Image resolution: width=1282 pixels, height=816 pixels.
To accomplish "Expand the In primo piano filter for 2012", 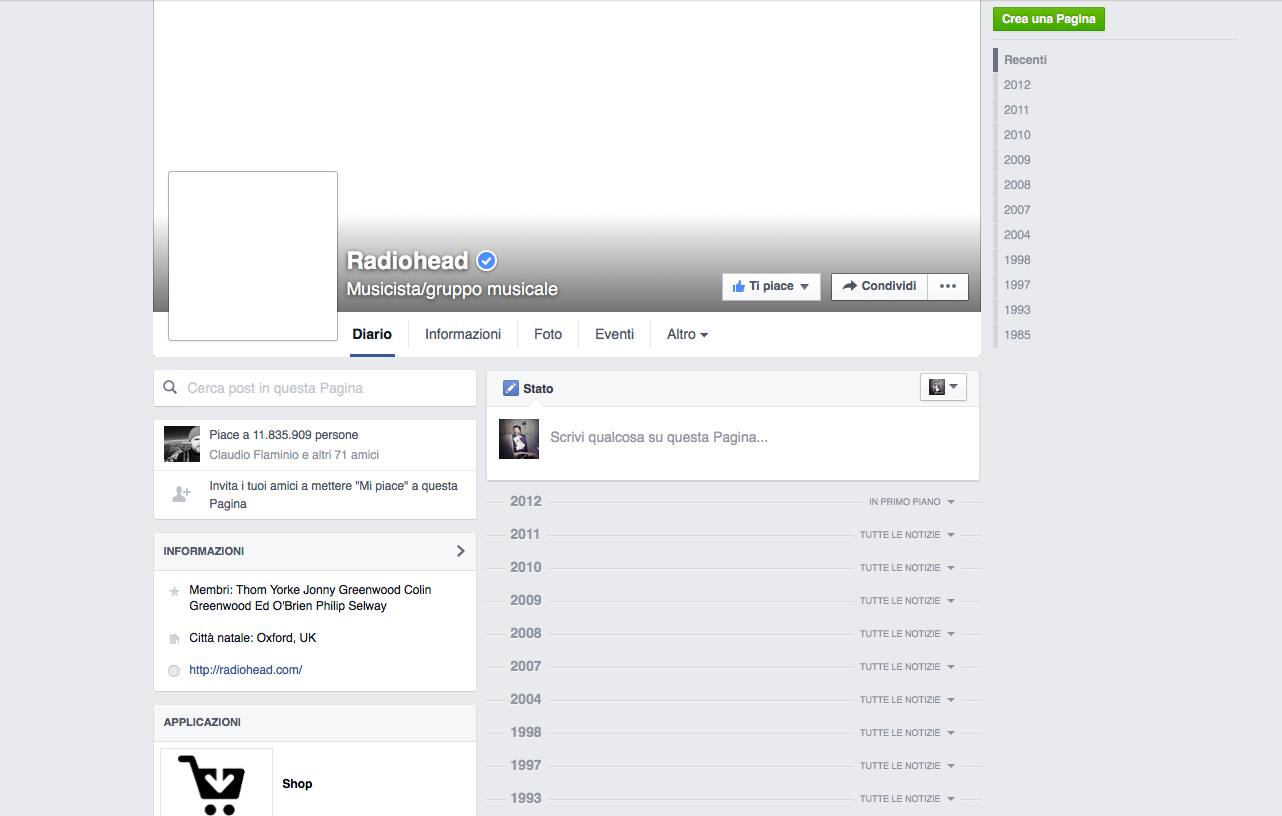I will coord(911,502).
